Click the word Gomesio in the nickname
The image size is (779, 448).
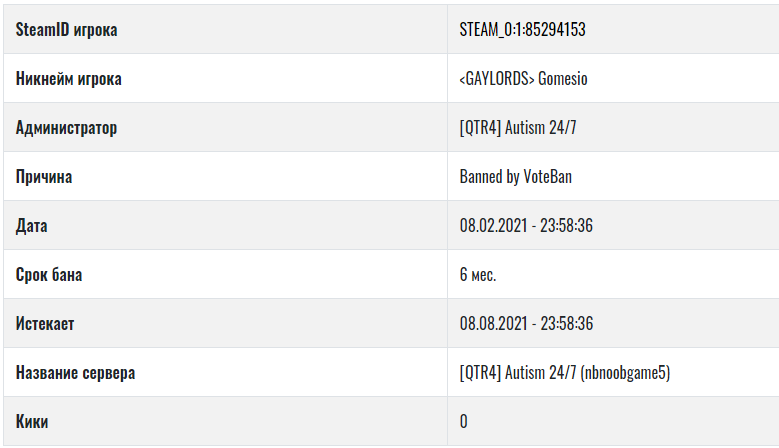click(x=562, y=79)
